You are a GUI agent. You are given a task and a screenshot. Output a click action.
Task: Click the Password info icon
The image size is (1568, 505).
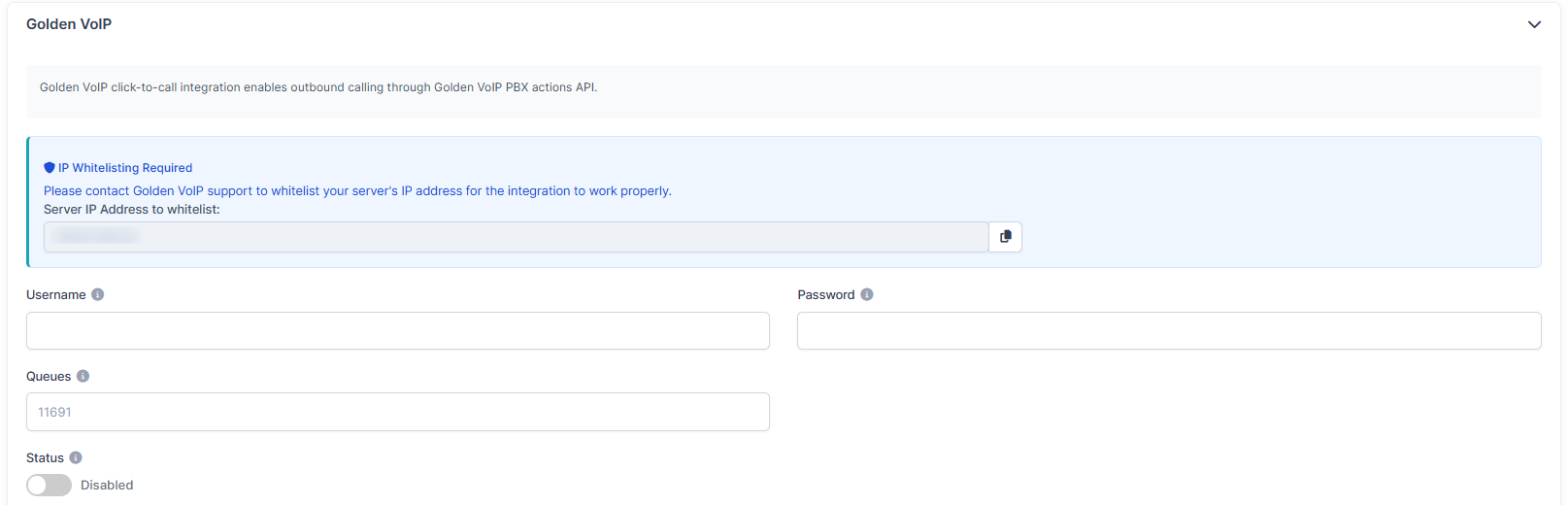867,294
